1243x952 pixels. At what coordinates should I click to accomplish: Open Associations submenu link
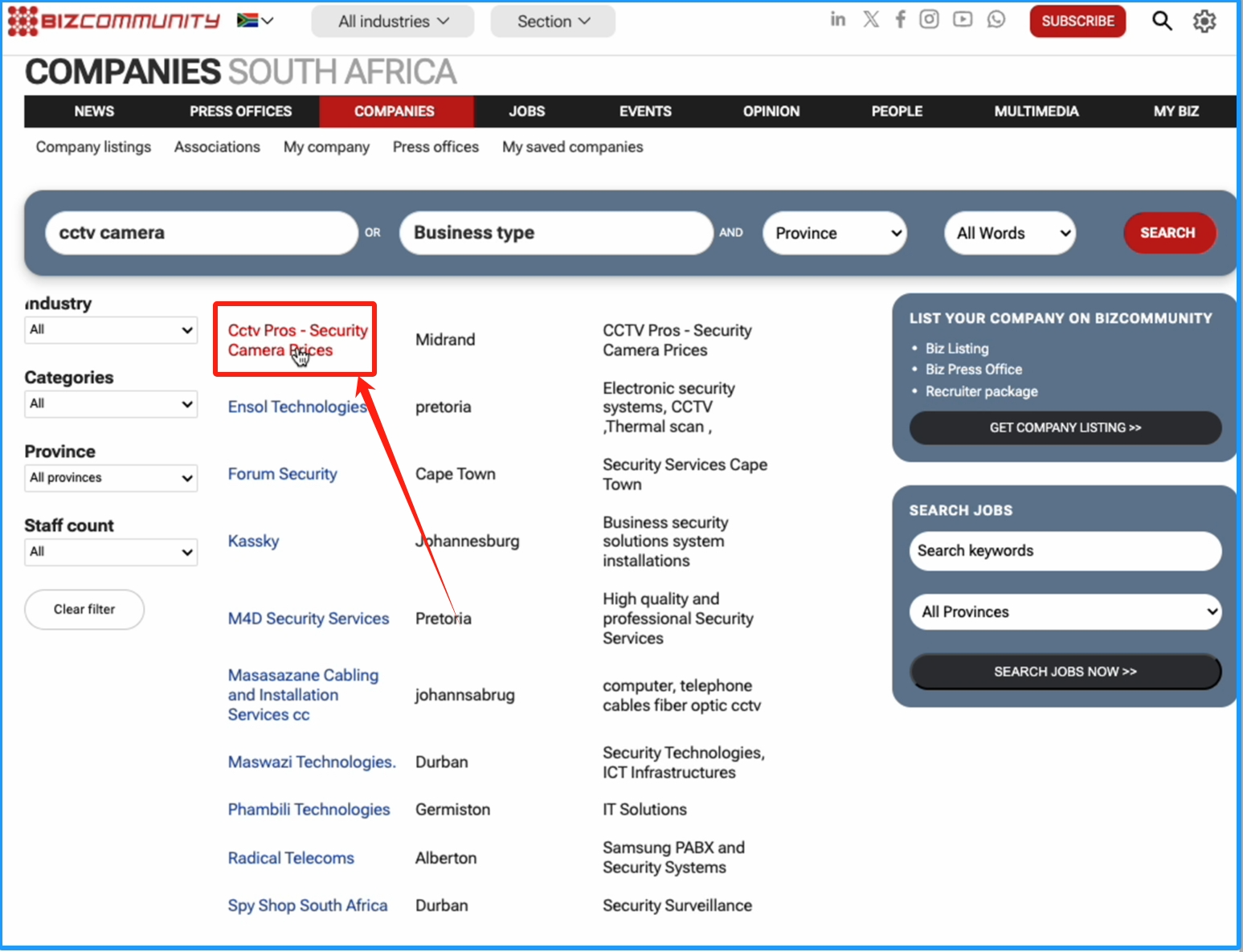[x=217, y=147]
